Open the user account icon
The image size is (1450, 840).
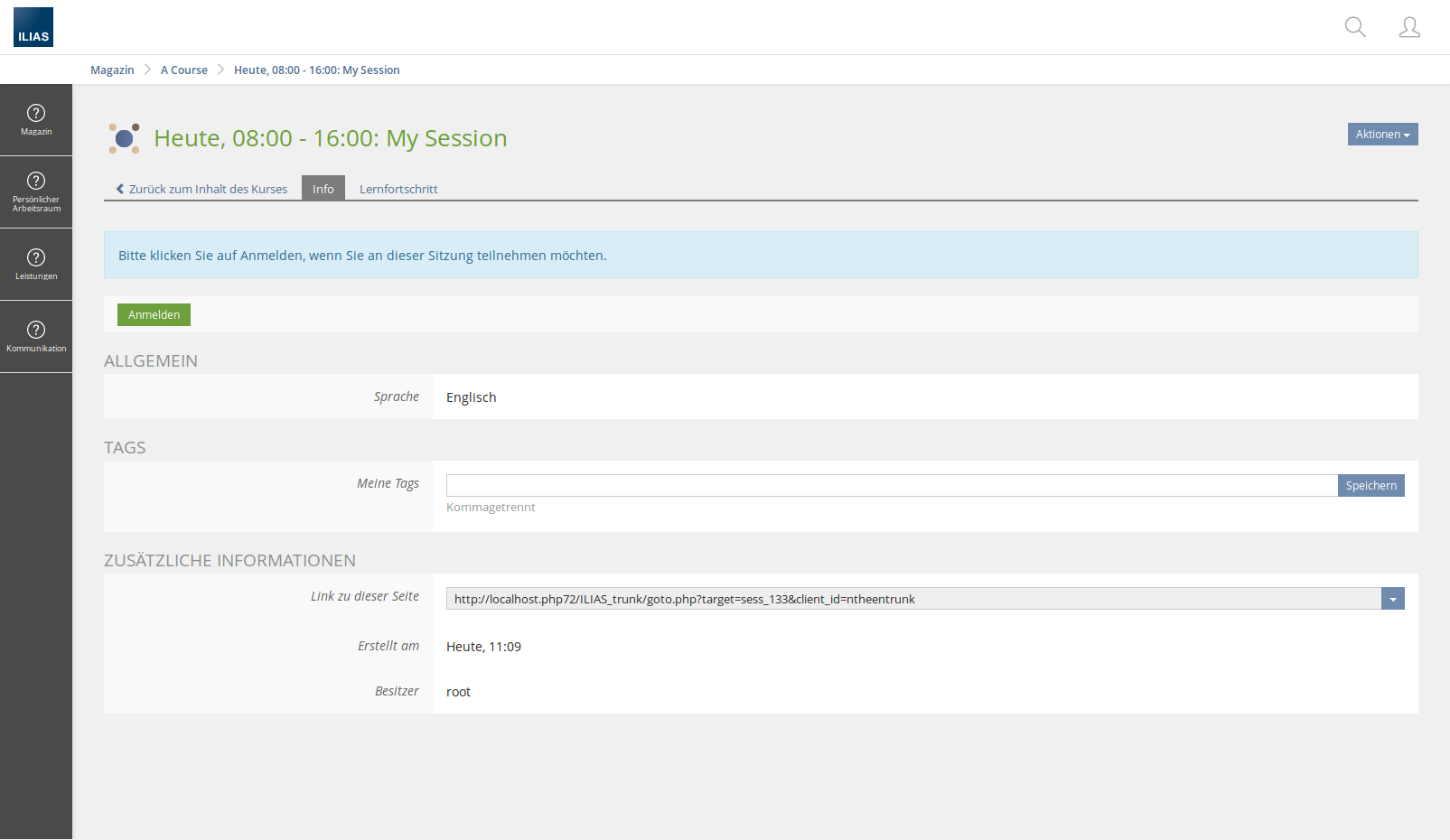1408,27
